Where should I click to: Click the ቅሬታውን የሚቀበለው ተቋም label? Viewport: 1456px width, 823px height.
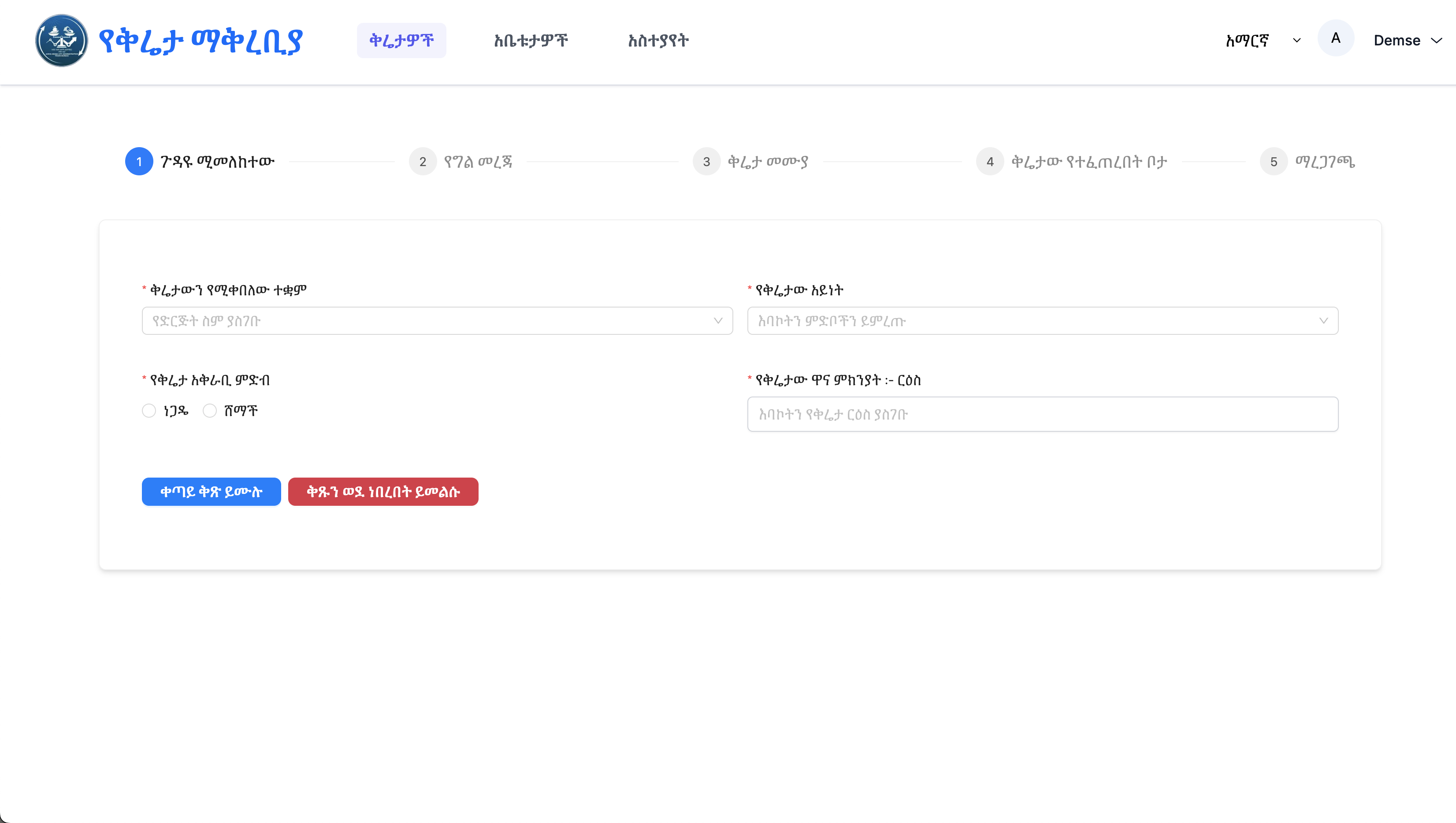pos(228,290)
